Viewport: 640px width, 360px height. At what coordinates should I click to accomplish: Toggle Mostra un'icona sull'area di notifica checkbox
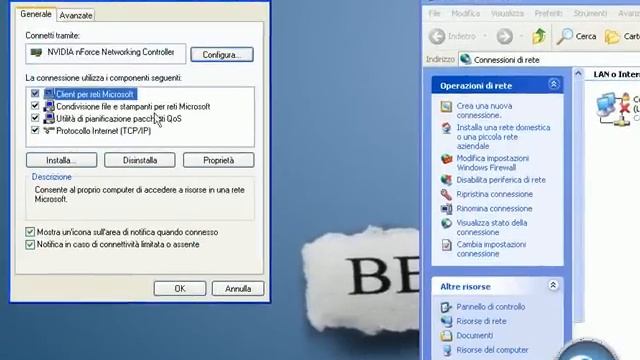[x=30, y=232]
